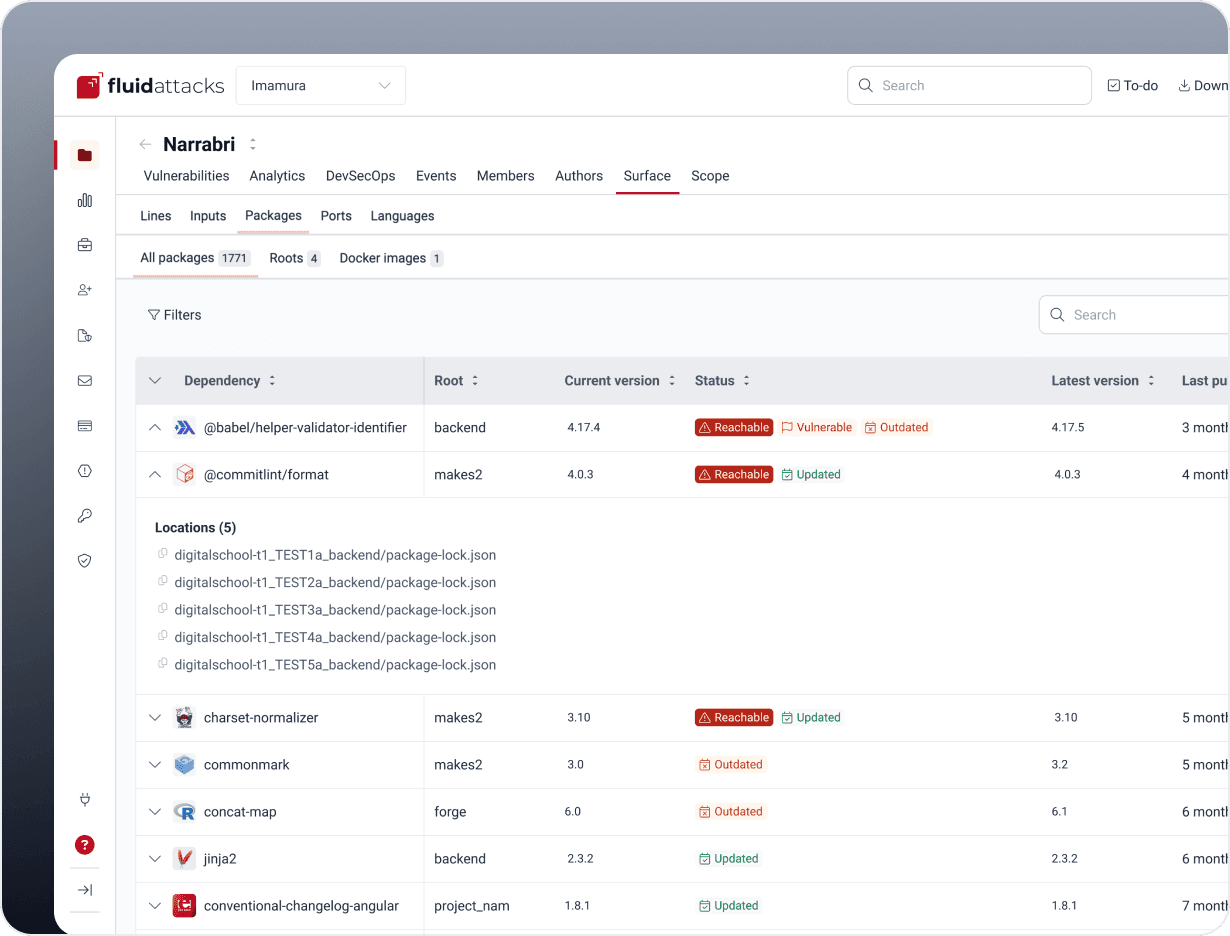Open the envelope mail sidebar icon

84,381
